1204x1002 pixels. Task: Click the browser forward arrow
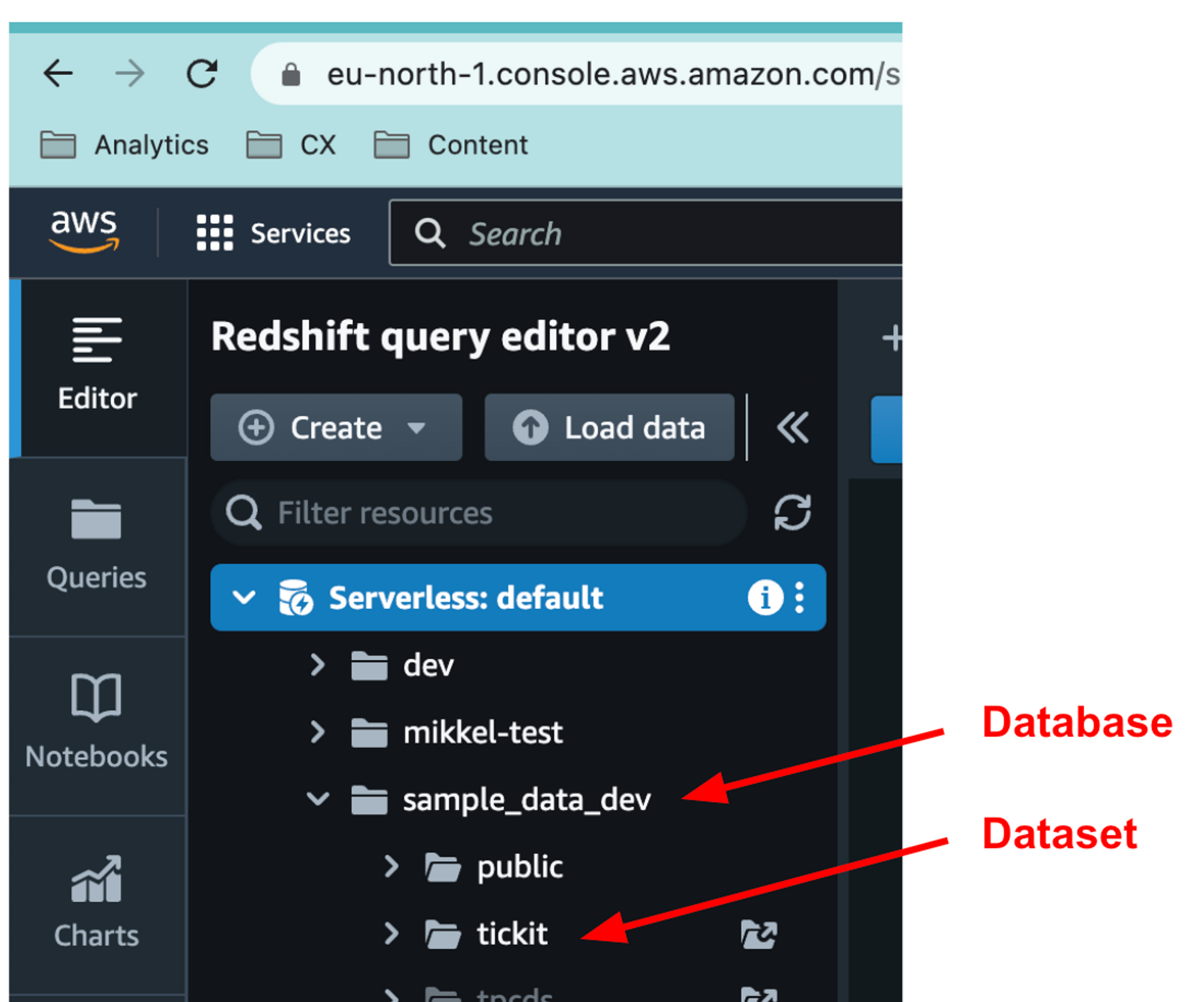tap(130, 74)
